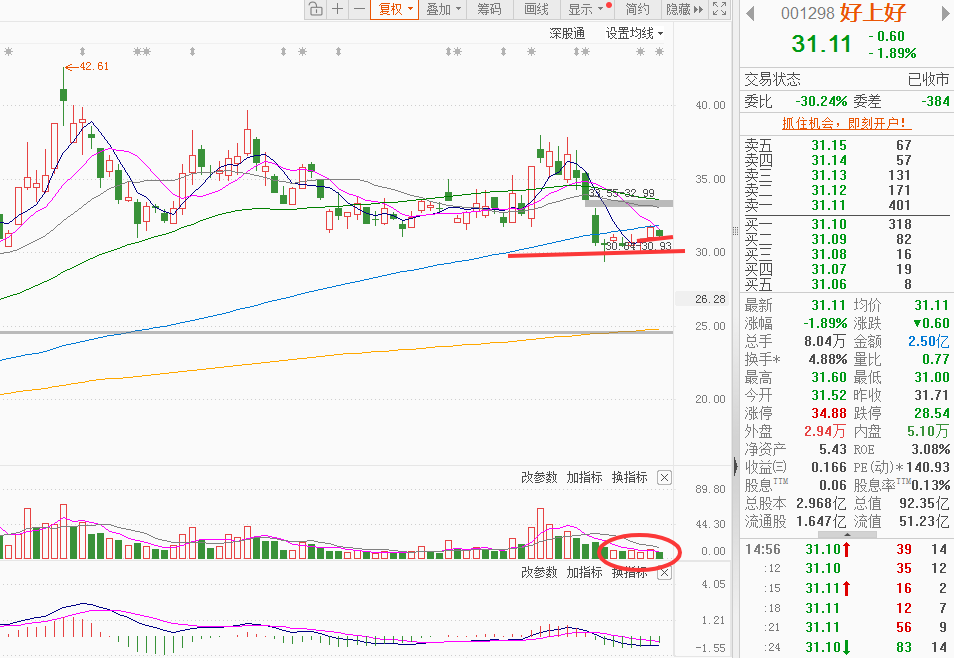
Task: Click the 14:56 tick trade row
Action: (x=846, y=549)
